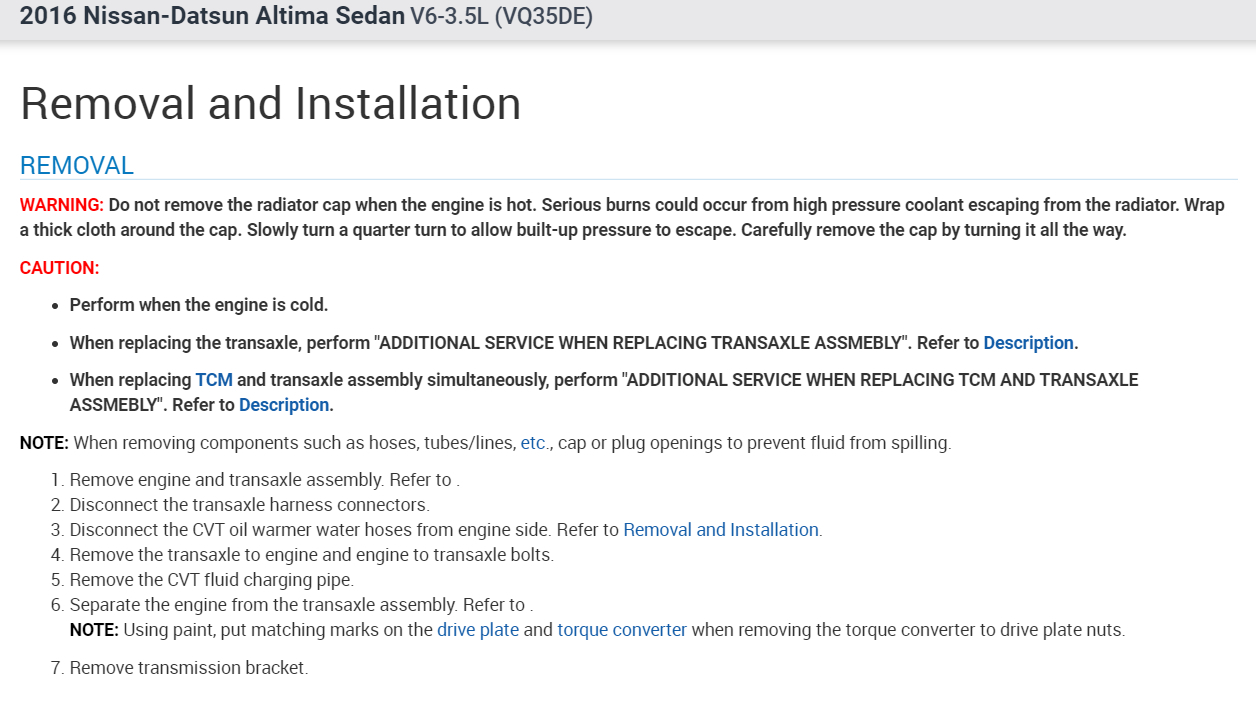This screenshot has height=709, width=1256.
Task: Click the blue REMOVAL section heading
Action: click(x=77, y=166)
